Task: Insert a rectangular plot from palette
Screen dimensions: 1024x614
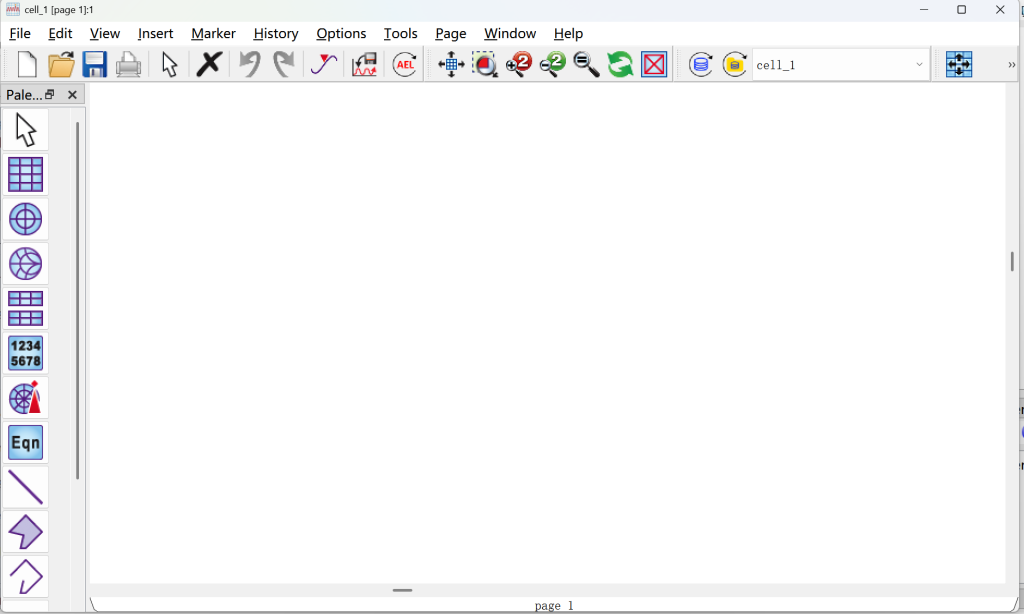Action: click(25, 175)
